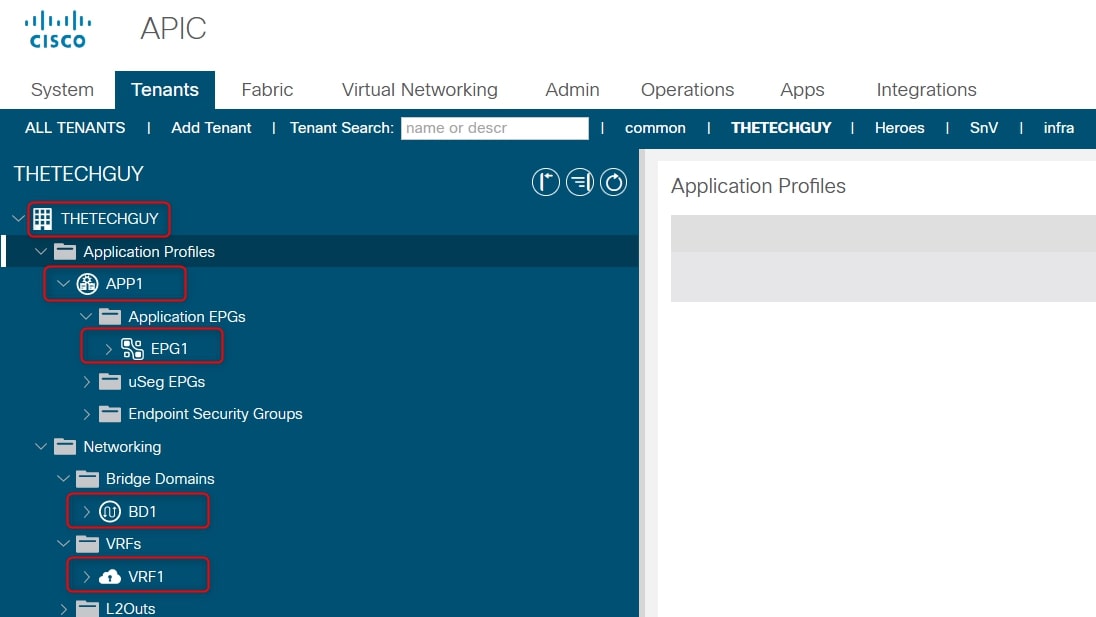Click the THETECHGUY tenant grid icon

click(x=42, y=218)
